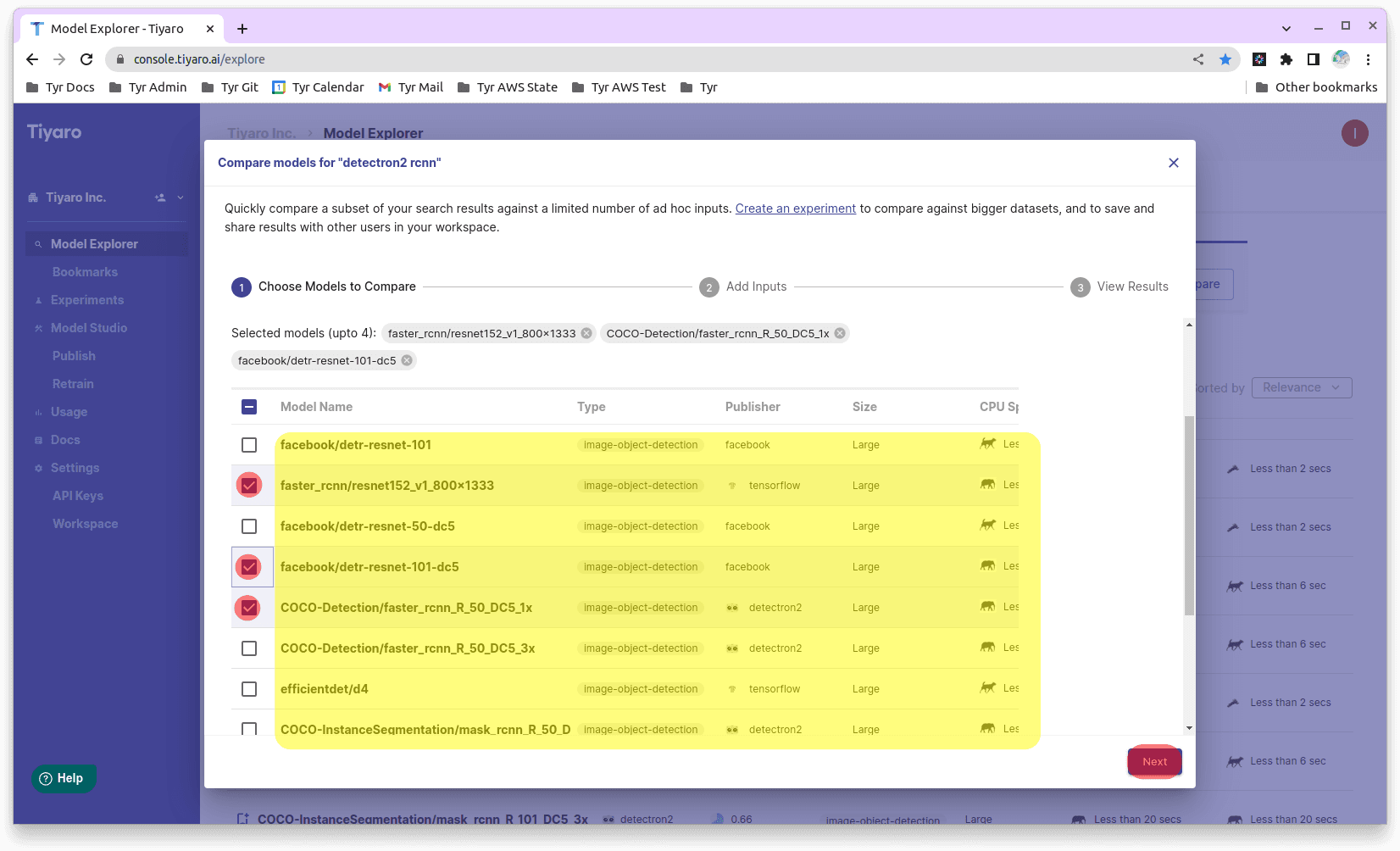
Task: Close the Compare models dialog
Action: click(1174, 163)
